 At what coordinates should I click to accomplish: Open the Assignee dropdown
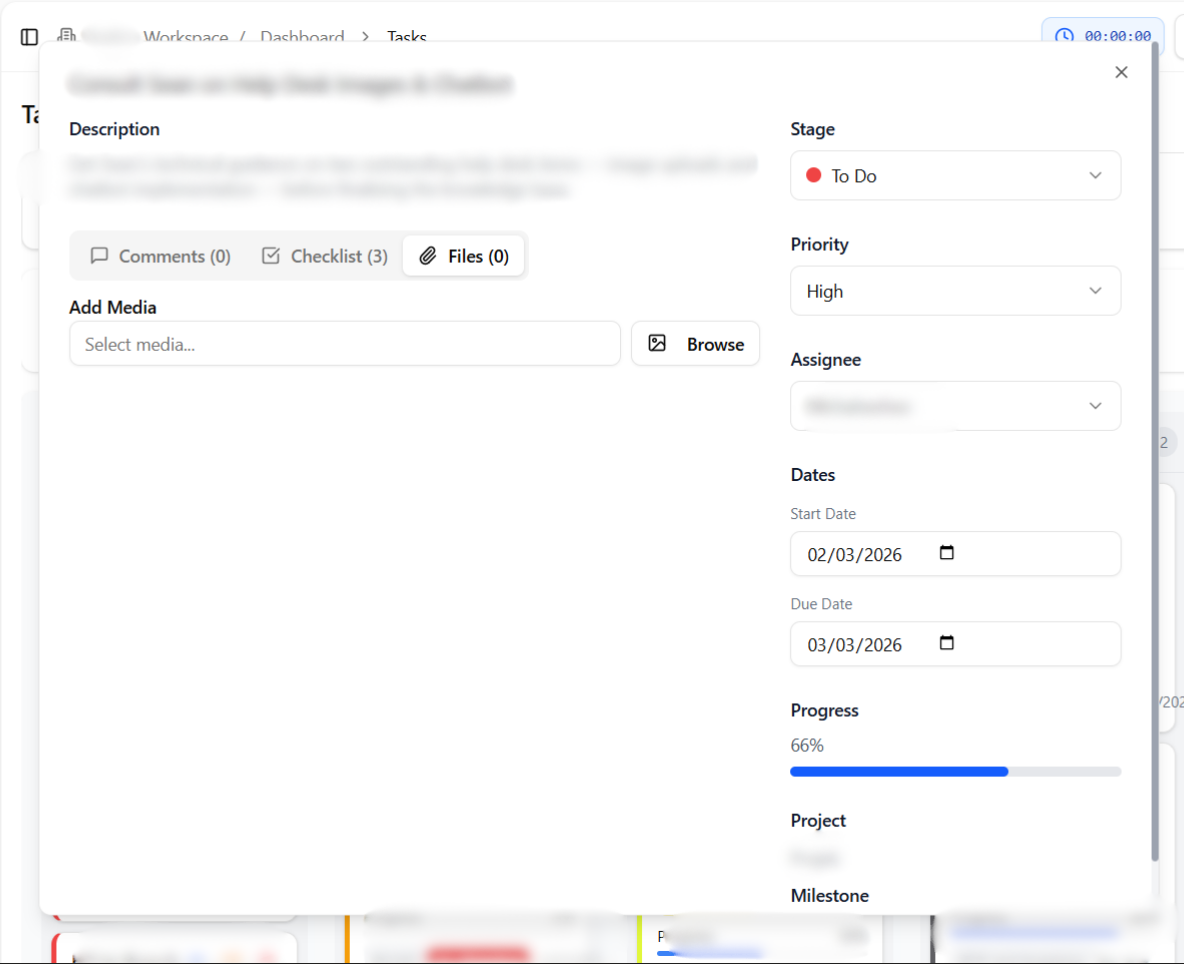pos(955,406)
